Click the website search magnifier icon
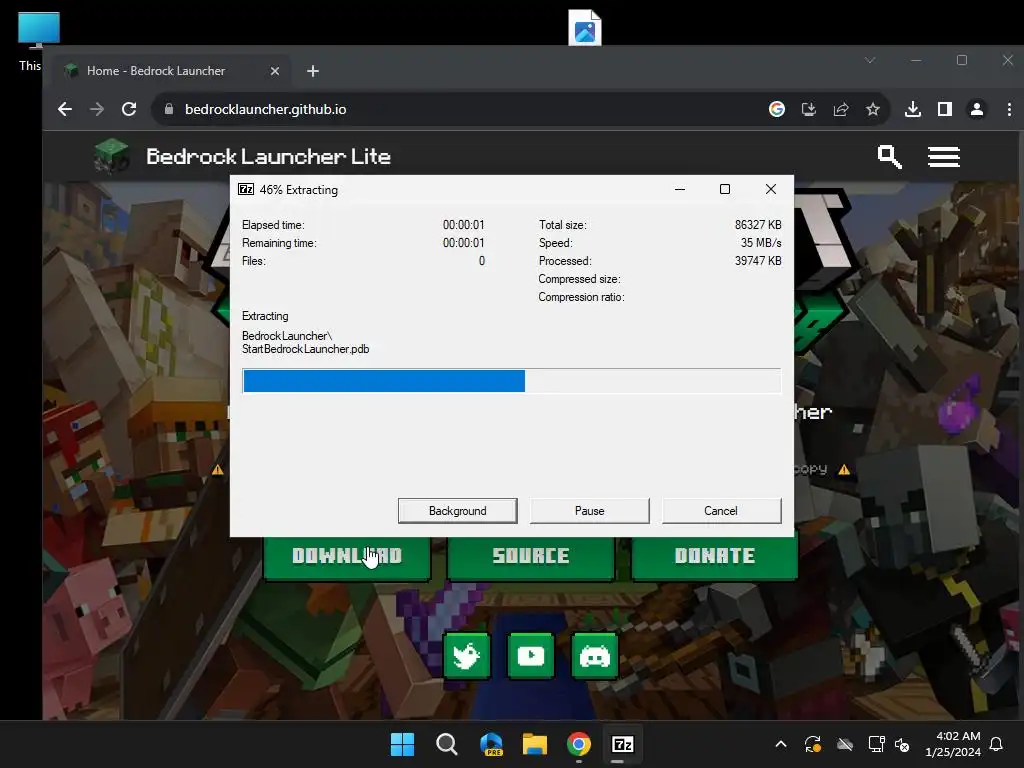 [x=889, y=157]
